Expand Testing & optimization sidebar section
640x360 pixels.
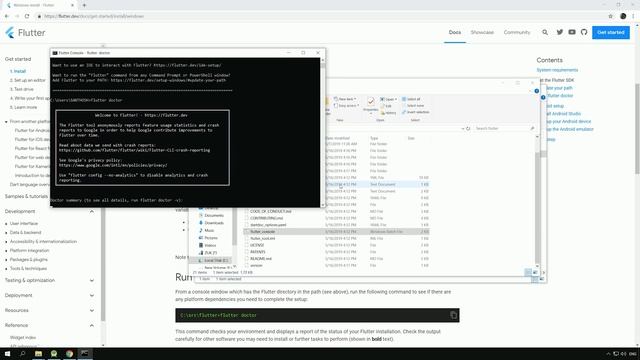(91, 280)
